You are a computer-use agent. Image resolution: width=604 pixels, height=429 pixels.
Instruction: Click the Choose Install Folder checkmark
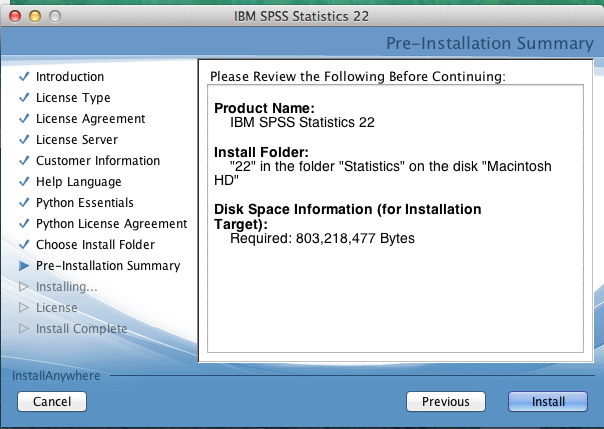(24, 244)
